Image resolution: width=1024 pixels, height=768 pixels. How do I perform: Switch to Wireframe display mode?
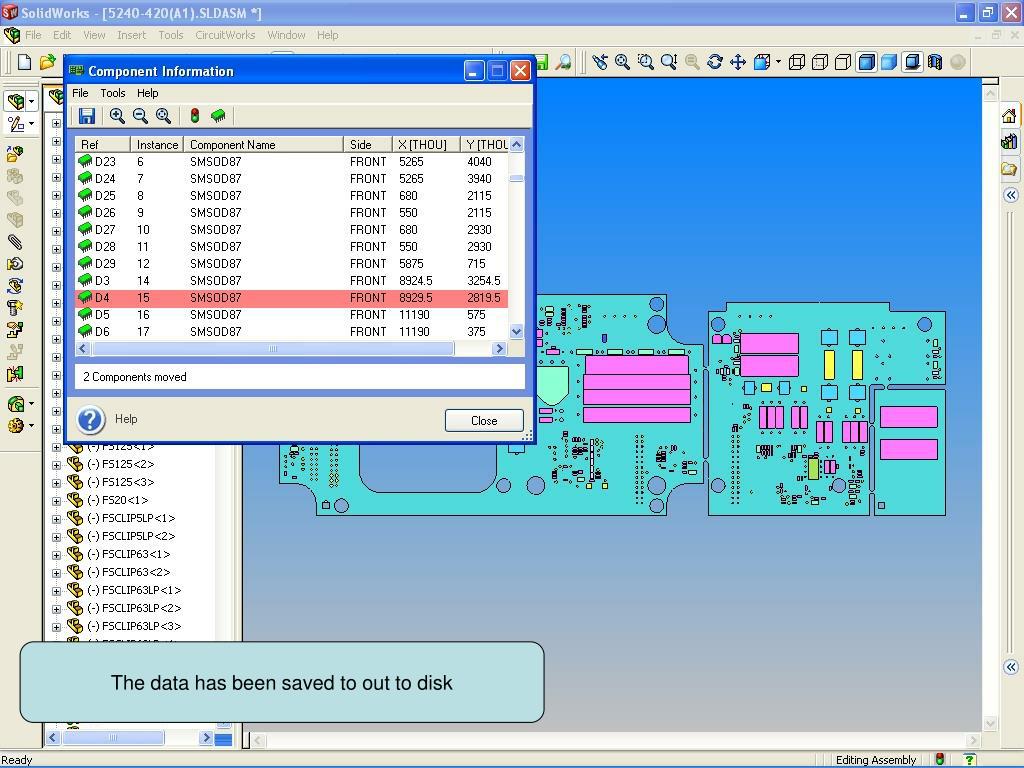pos(797,62)
